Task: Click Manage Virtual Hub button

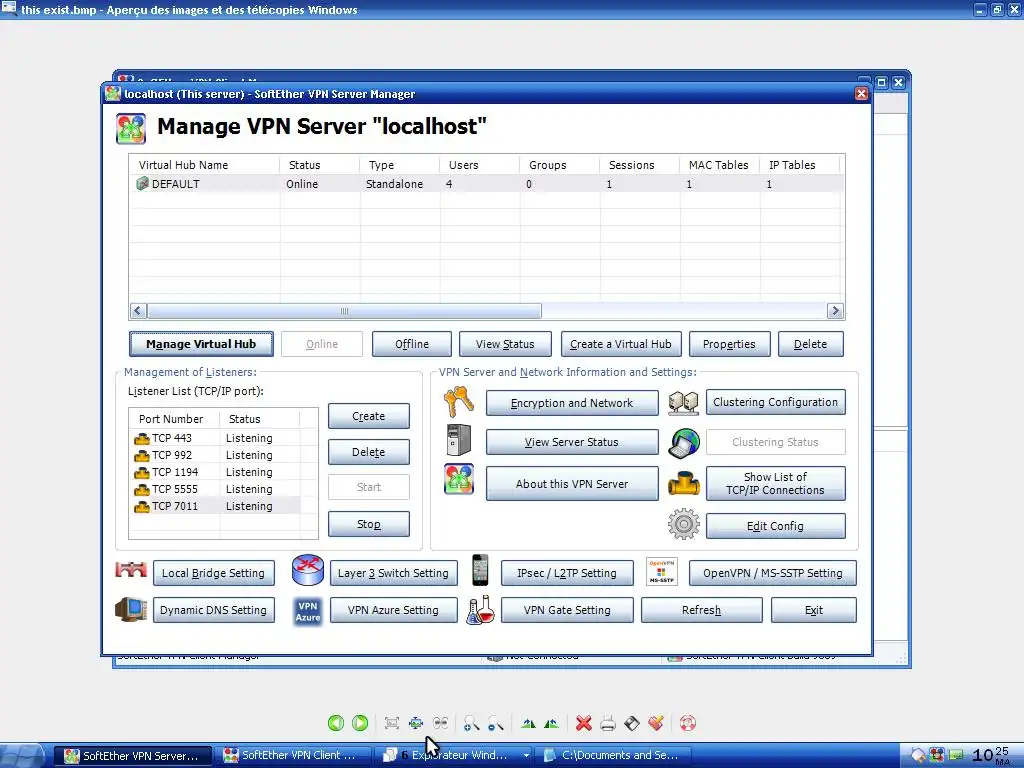Action: pos(201,344)
